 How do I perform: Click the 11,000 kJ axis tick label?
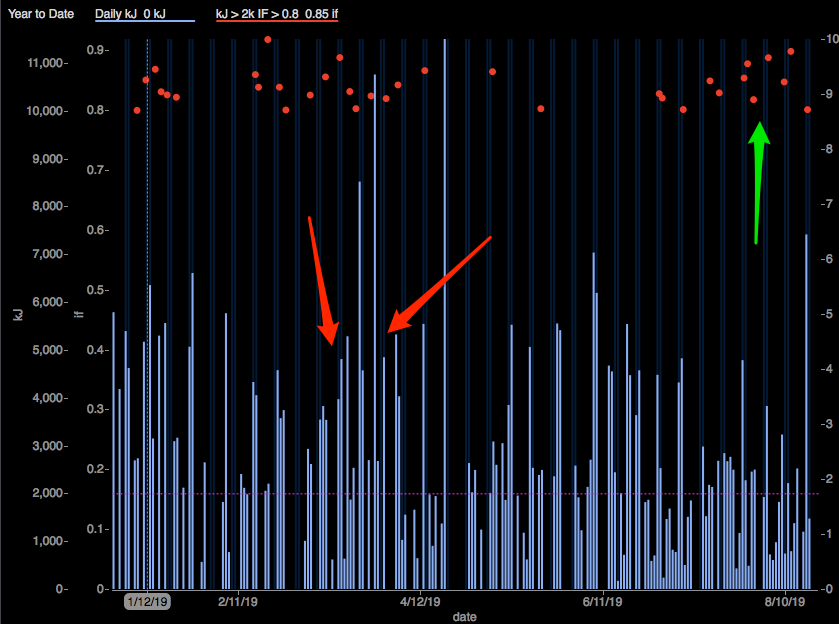46,63
